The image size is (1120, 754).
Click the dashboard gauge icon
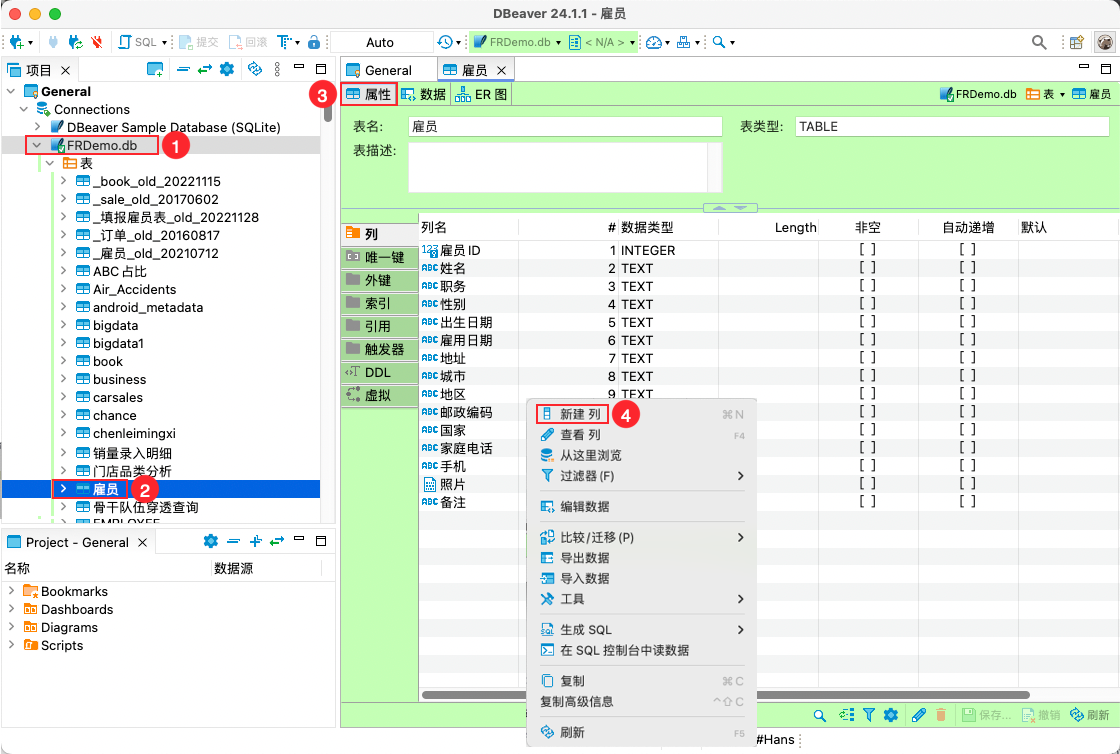[x=654, y=42]
